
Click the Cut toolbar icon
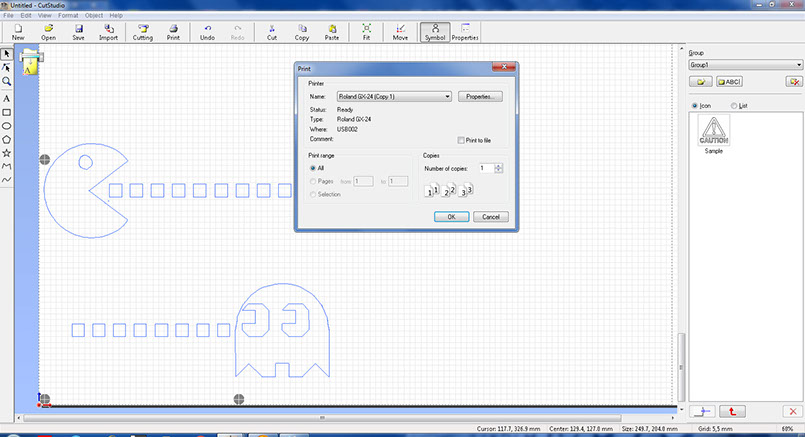pos(272,32)
